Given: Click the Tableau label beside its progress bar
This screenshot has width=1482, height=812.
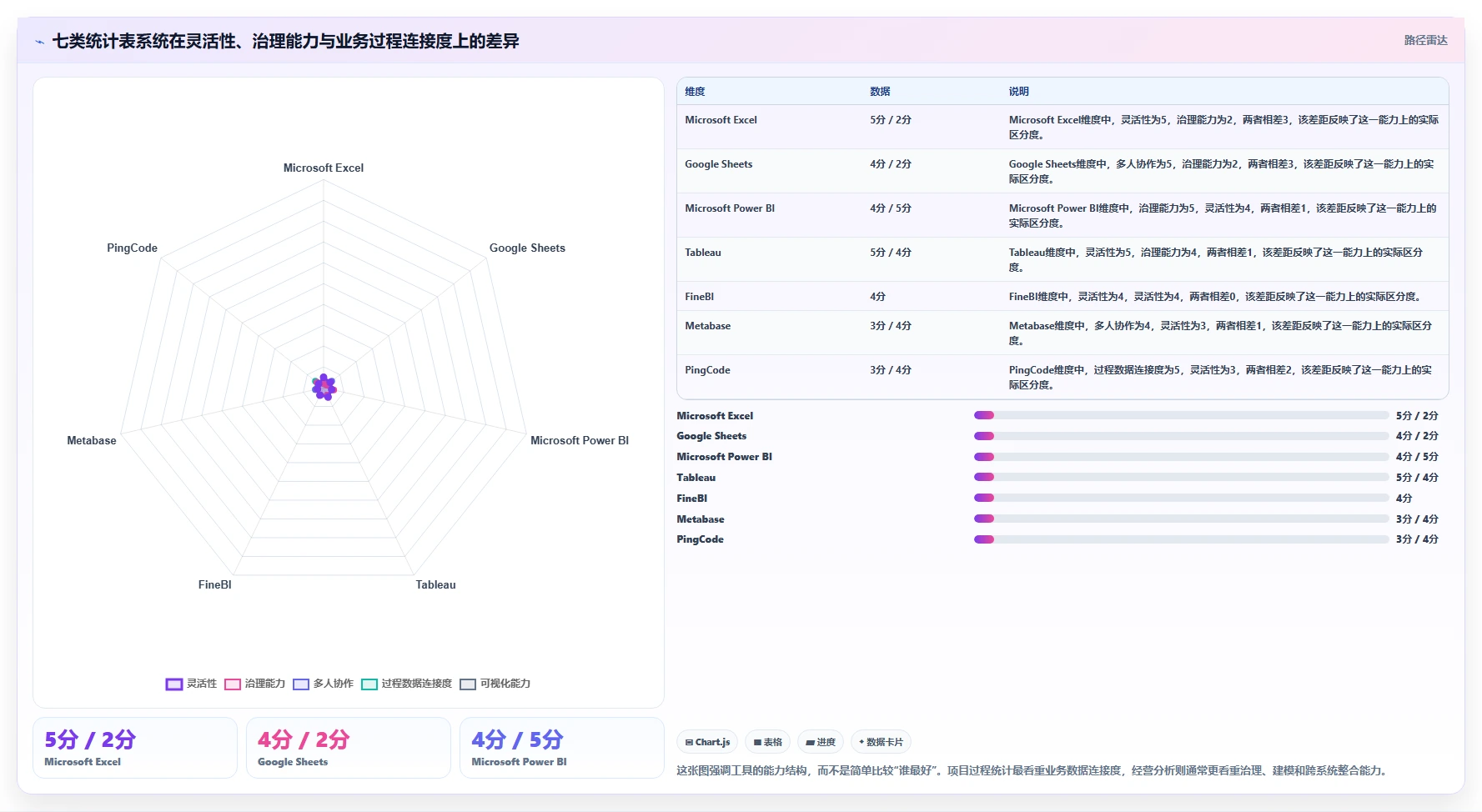Looking at the screenshot, I should point(696,478).
